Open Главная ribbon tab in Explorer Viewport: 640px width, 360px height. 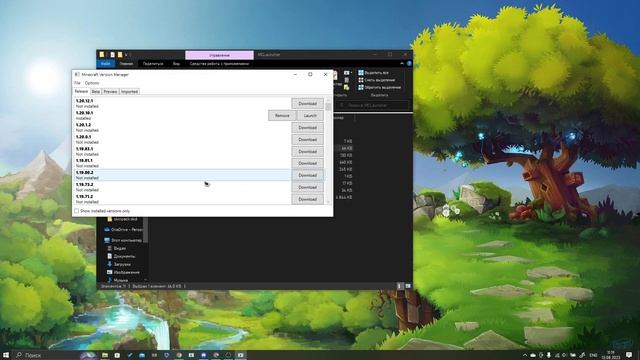click(x=126, y=64)
